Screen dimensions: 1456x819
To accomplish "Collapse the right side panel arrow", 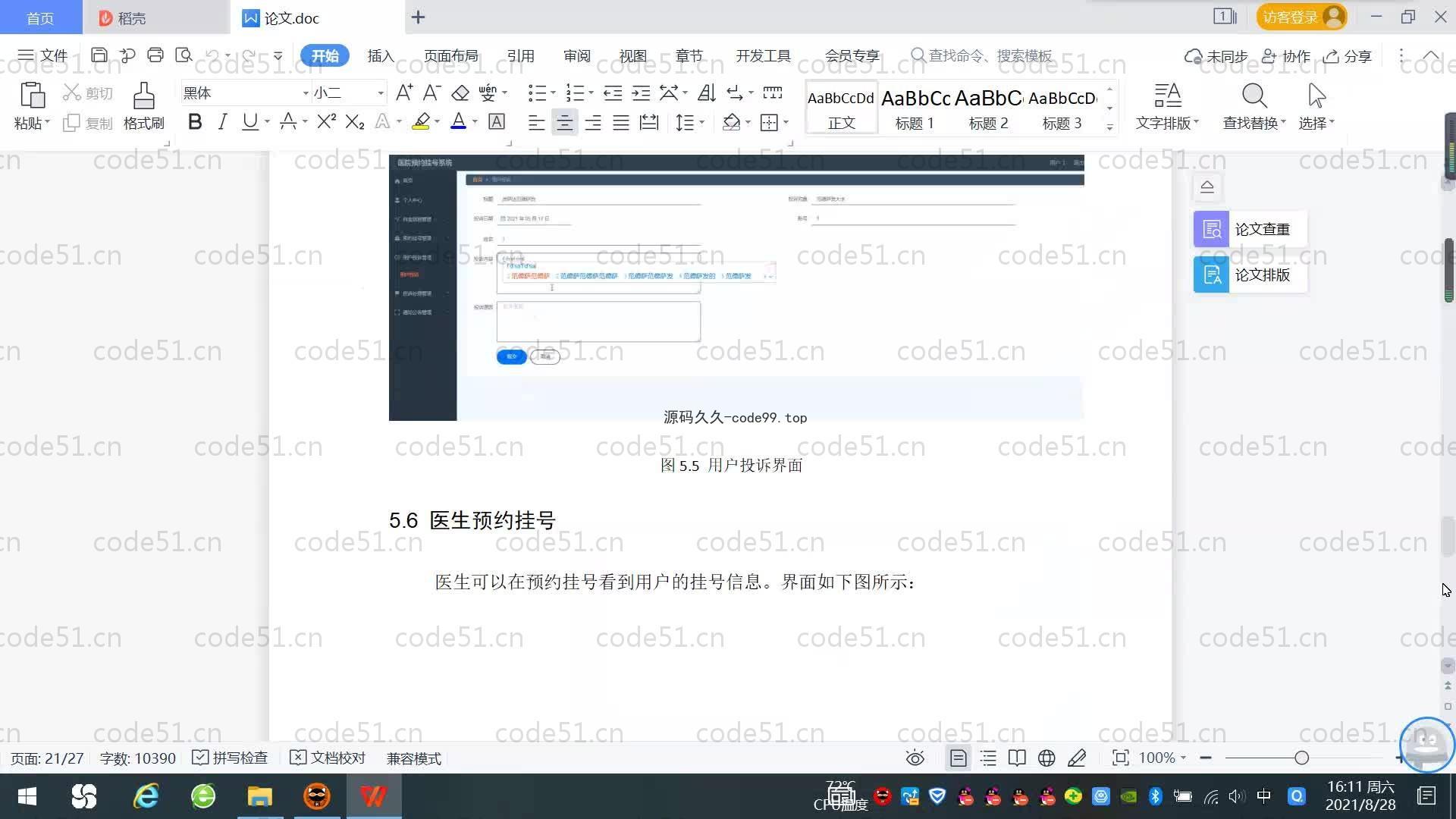I will [x=1207, y=187].
